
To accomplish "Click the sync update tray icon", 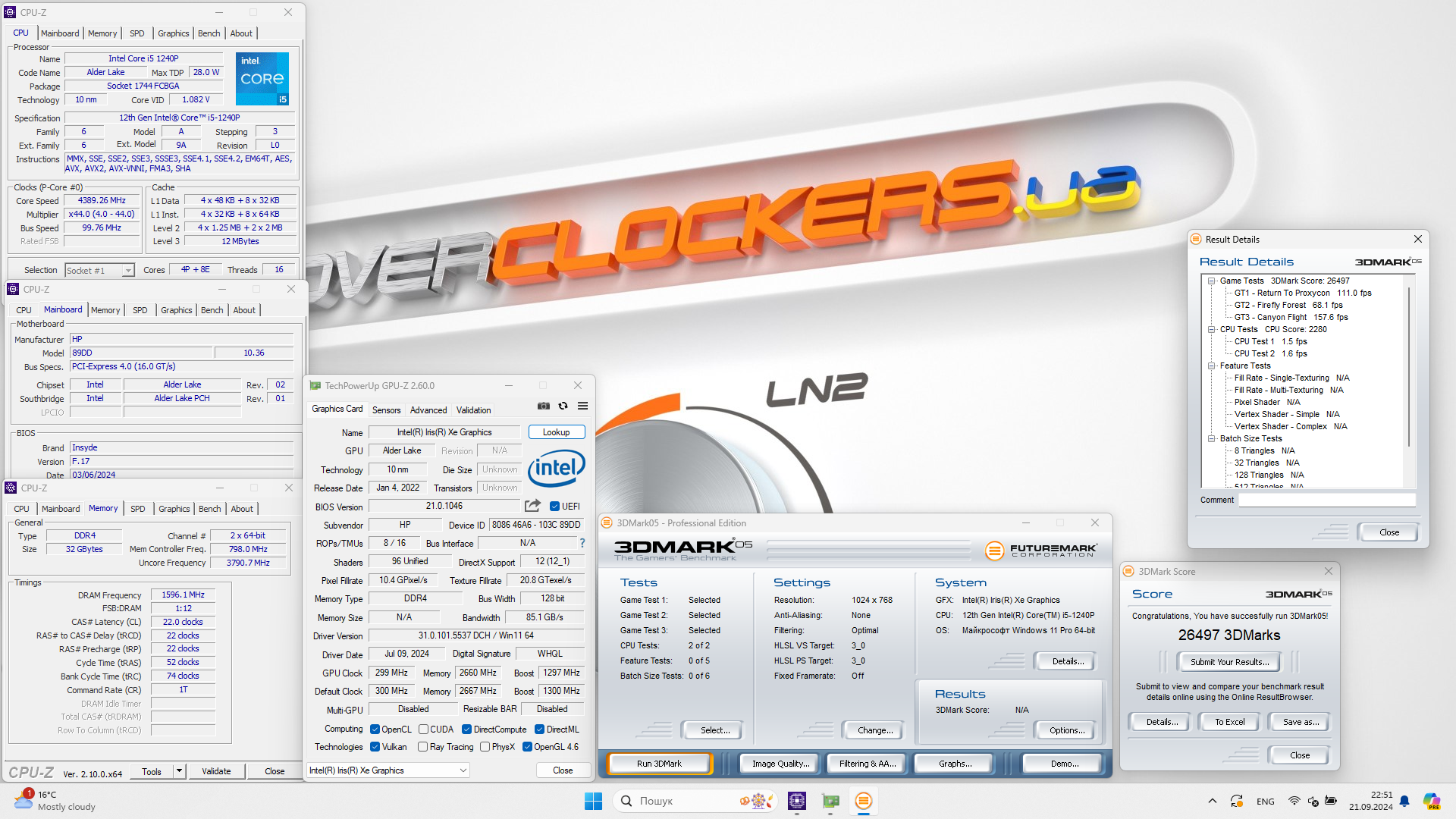I will pyautogui.click(x=1236, y=801).
